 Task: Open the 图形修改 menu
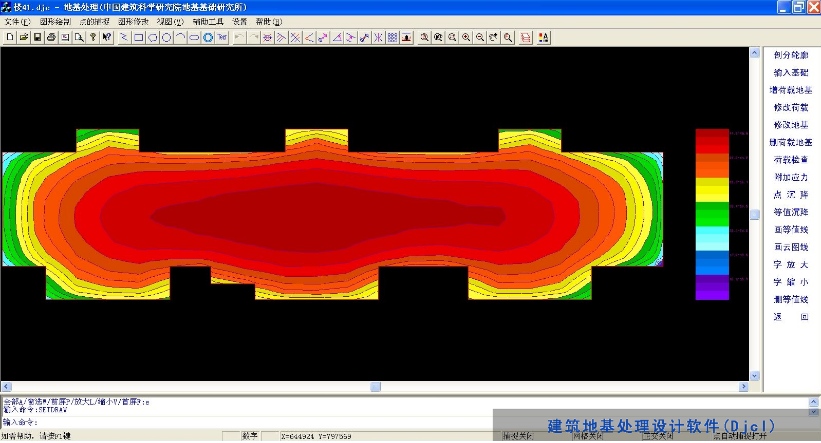click(133, 21)
